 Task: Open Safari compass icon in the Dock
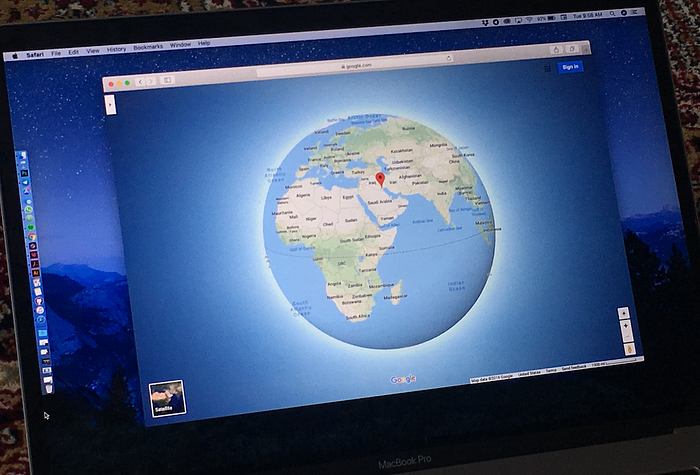[41, 319]
